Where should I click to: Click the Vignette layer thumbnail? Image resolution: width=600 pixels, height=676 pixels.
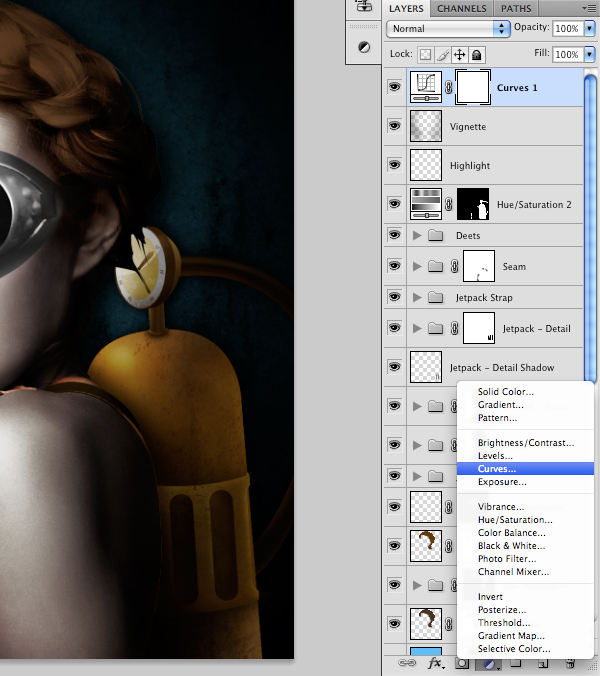426,126
